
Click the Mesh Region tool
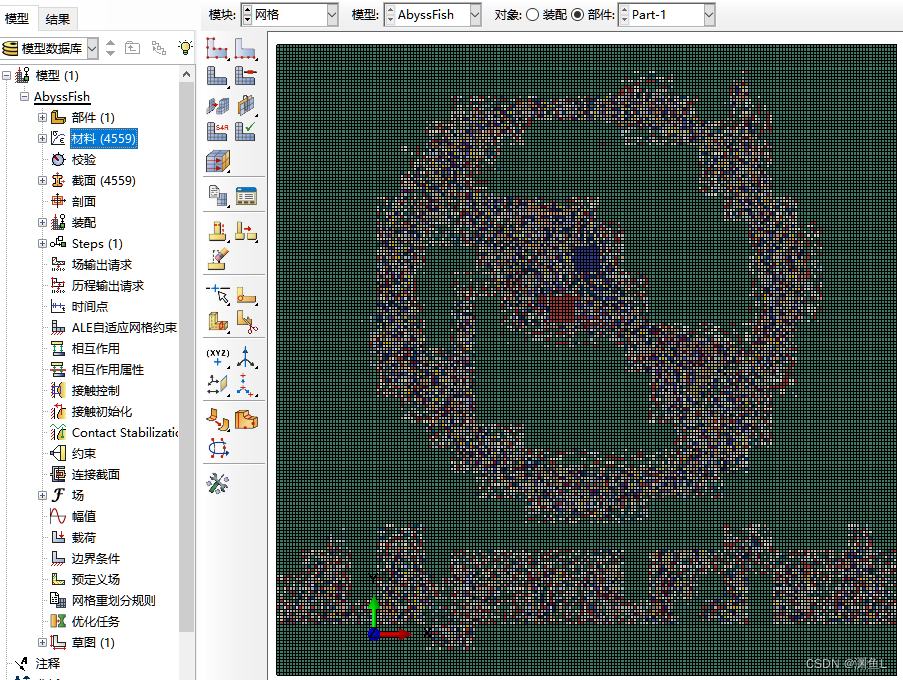(246, 76)
